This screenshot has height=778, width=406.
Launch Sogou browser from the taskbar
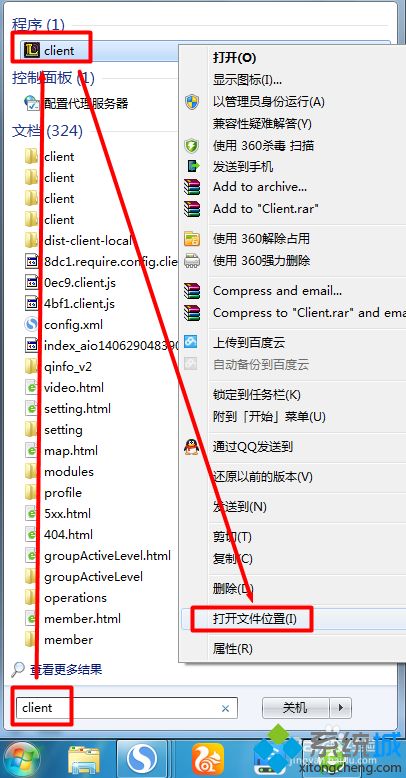[x=142, y=759]
